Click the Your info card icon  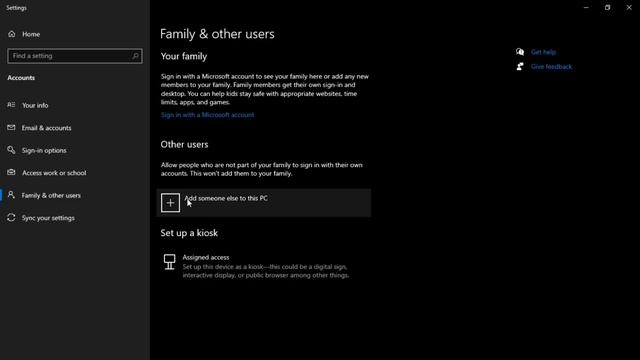[11, 105]
